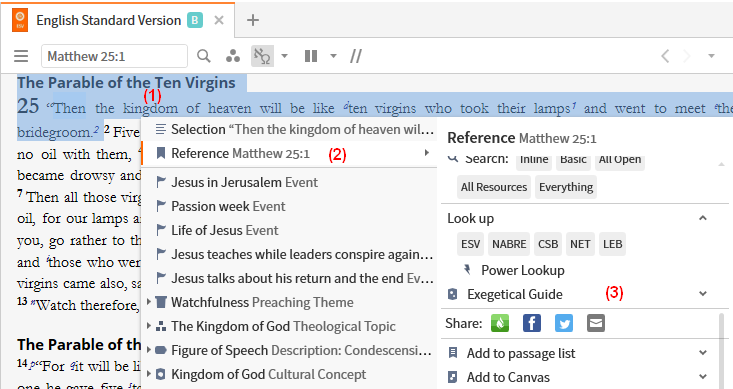733x389 pixels.
Task: Open the hamburger panel menu
Action: pos(21,57)
